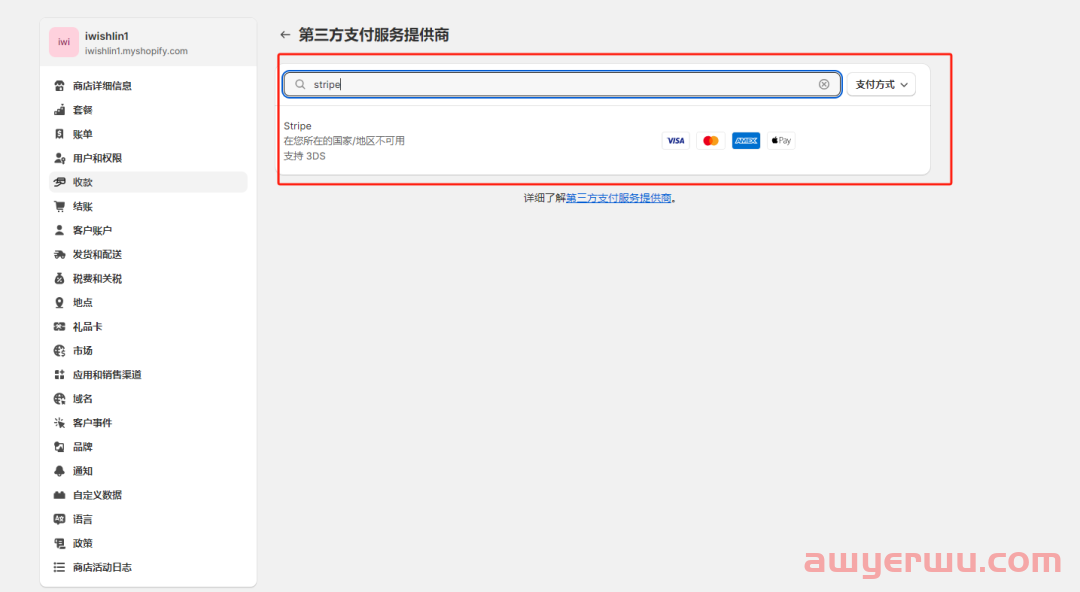Click the Visa card icon
This screenshot has width=1080, height=592.
point(676,141)
